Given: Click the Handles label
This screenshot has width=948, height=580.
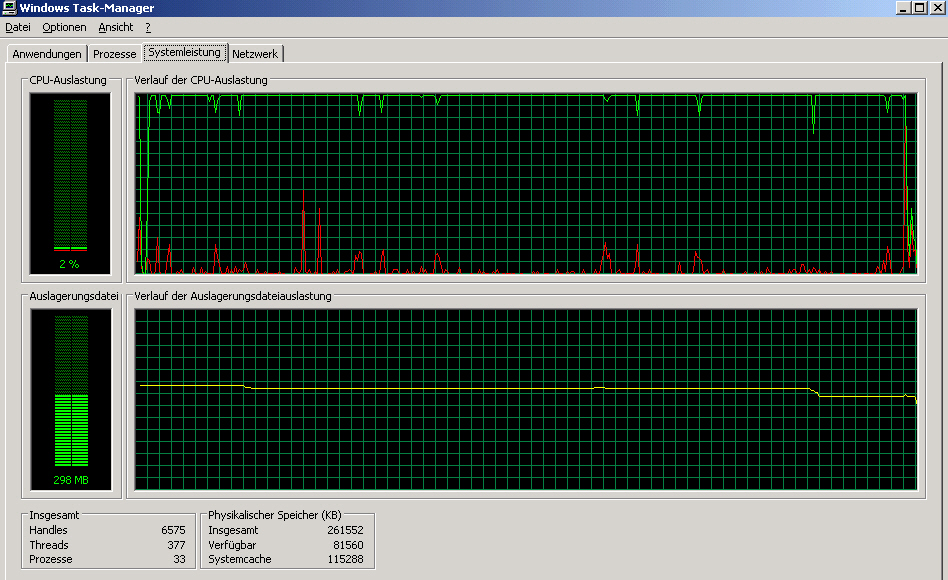Looking at the screenshot, I should coord(48,530).
